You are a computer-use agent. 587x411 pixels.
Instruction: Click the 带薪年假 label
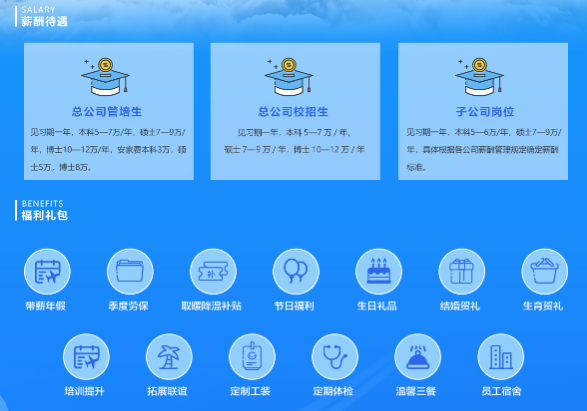46,306
